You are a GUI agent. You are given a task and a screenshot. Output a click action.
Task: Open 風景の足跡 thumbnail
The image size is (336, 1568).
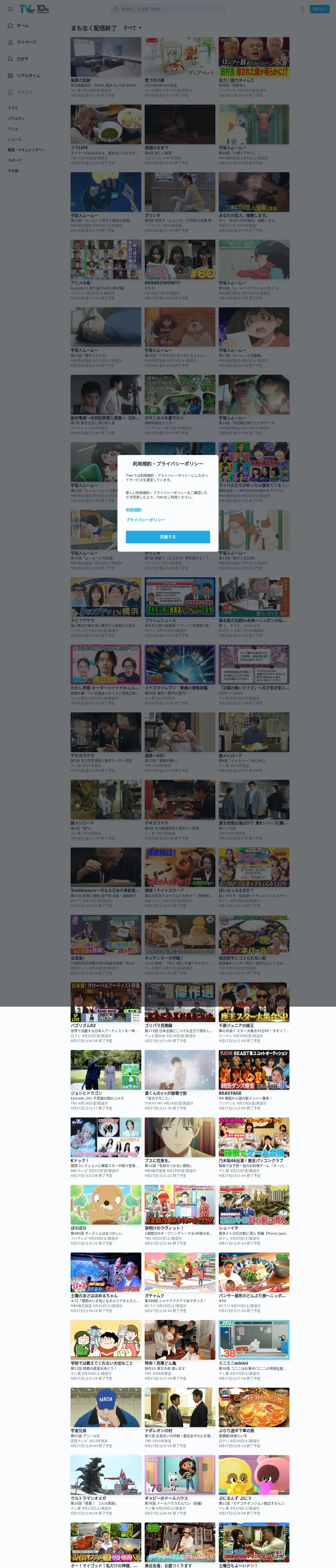coord(105,57)
